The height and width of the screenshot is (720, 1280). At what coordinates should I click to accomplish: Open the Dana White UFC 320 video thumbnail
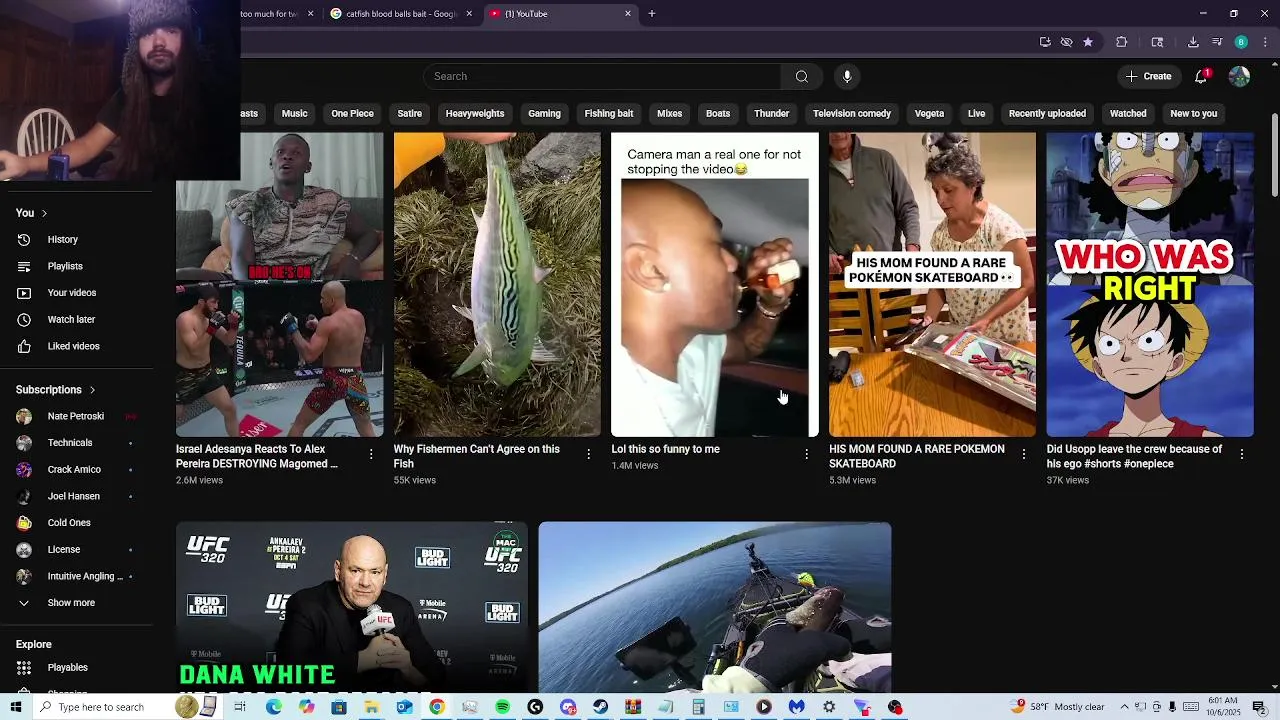[x=351, y=607]
